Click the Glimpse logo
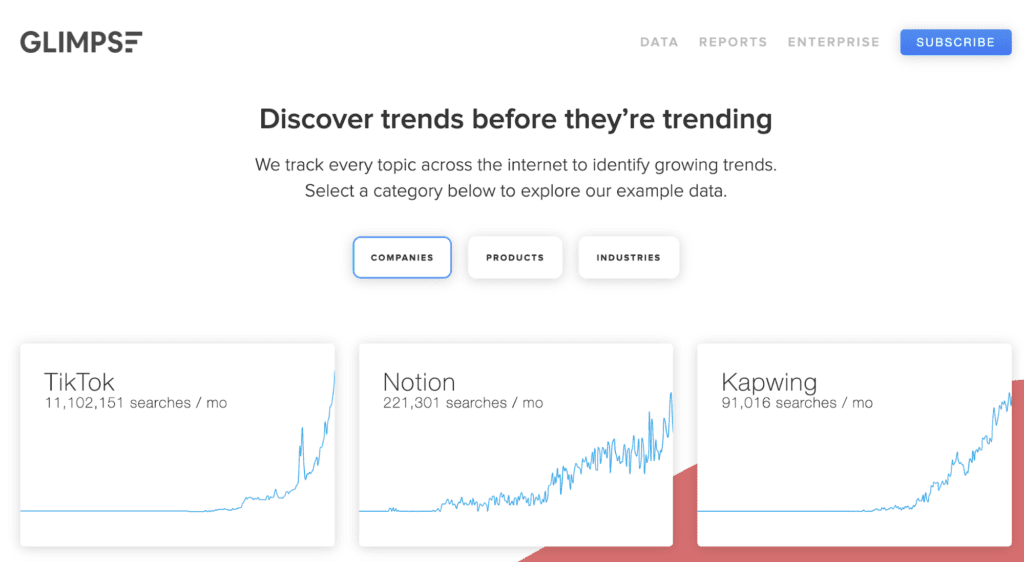The image size is (1024, 562). pyautogui.click(x=81, y=42)
